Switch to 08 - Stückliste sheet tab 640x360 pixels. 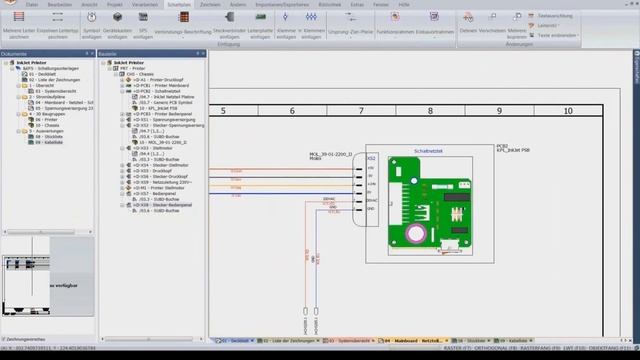click(471, 340)
